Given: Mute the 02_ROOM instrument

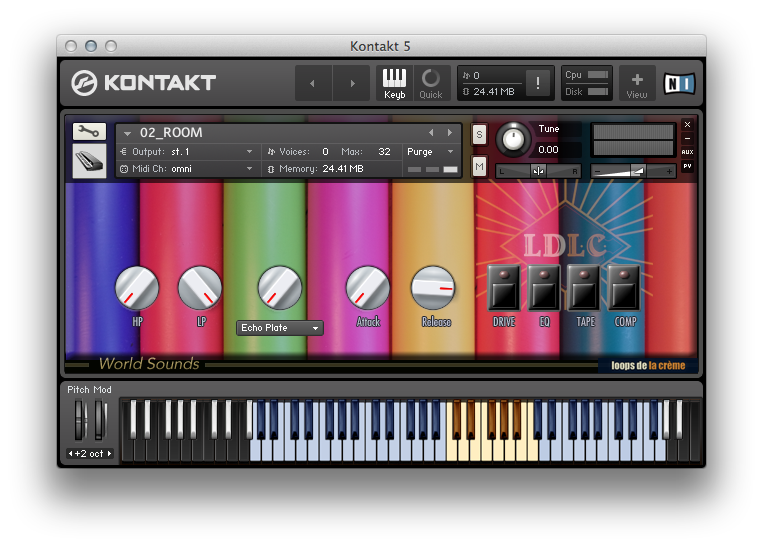Looking at the screenshot, I should pos(479,167).
